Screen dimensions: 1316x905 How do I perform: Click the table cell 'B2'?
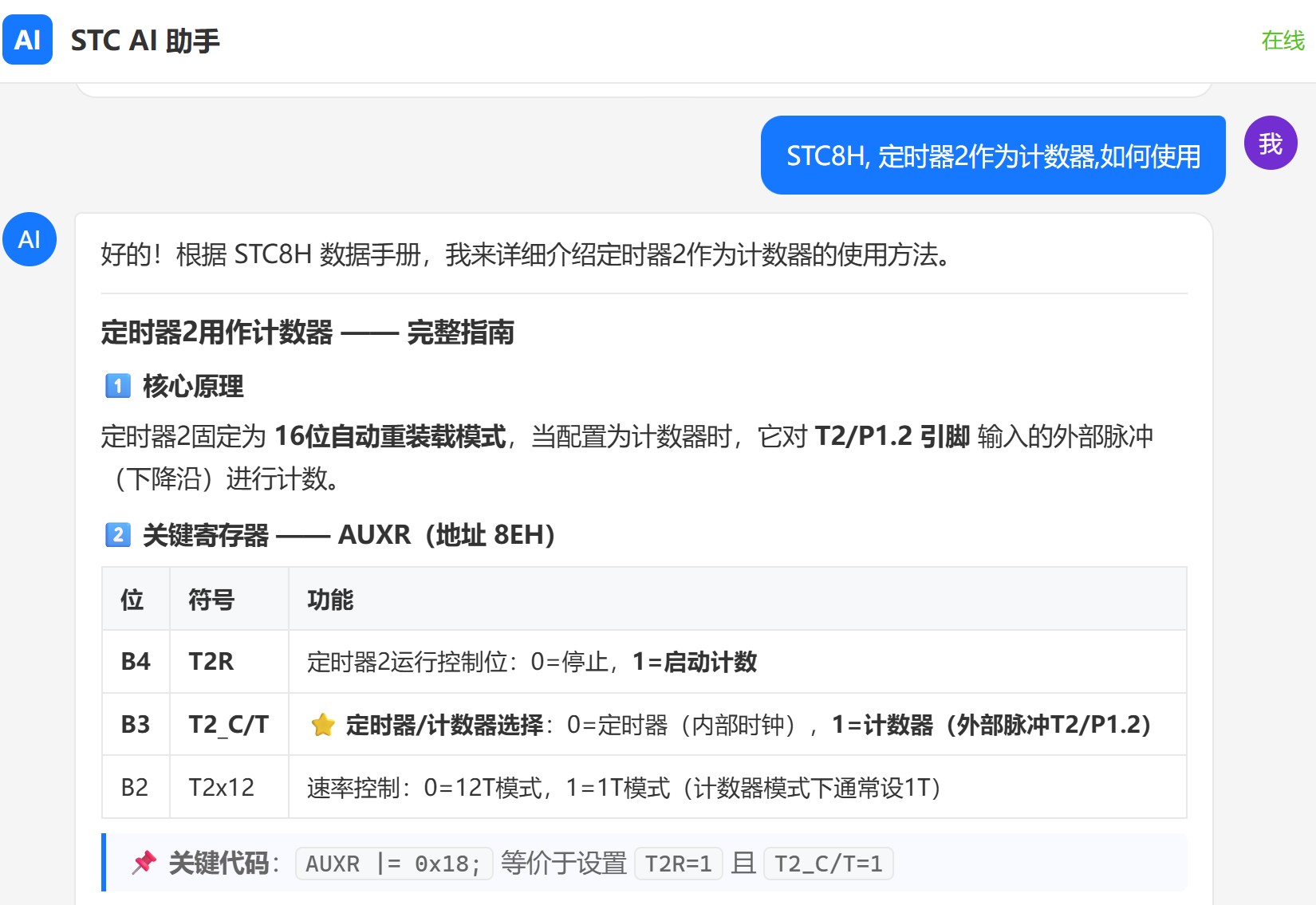(135, 788)
